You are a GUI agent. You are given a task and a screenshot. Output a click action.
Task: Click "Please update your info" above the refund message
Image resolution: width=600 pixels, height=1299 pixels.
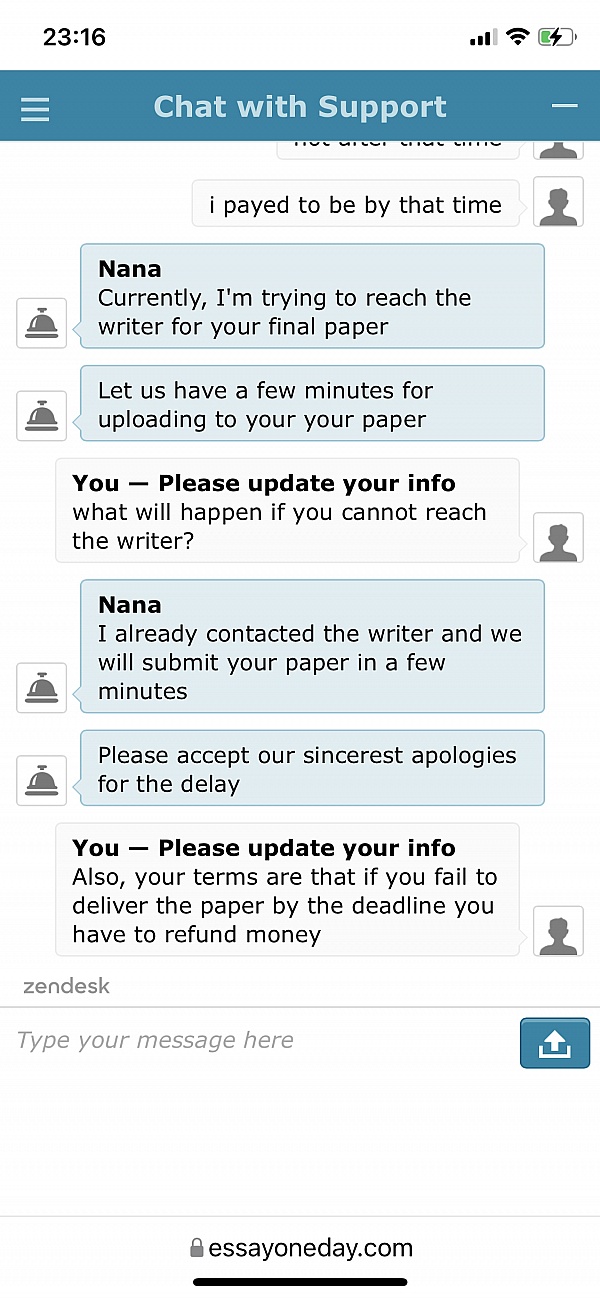(x=307, y=848)
